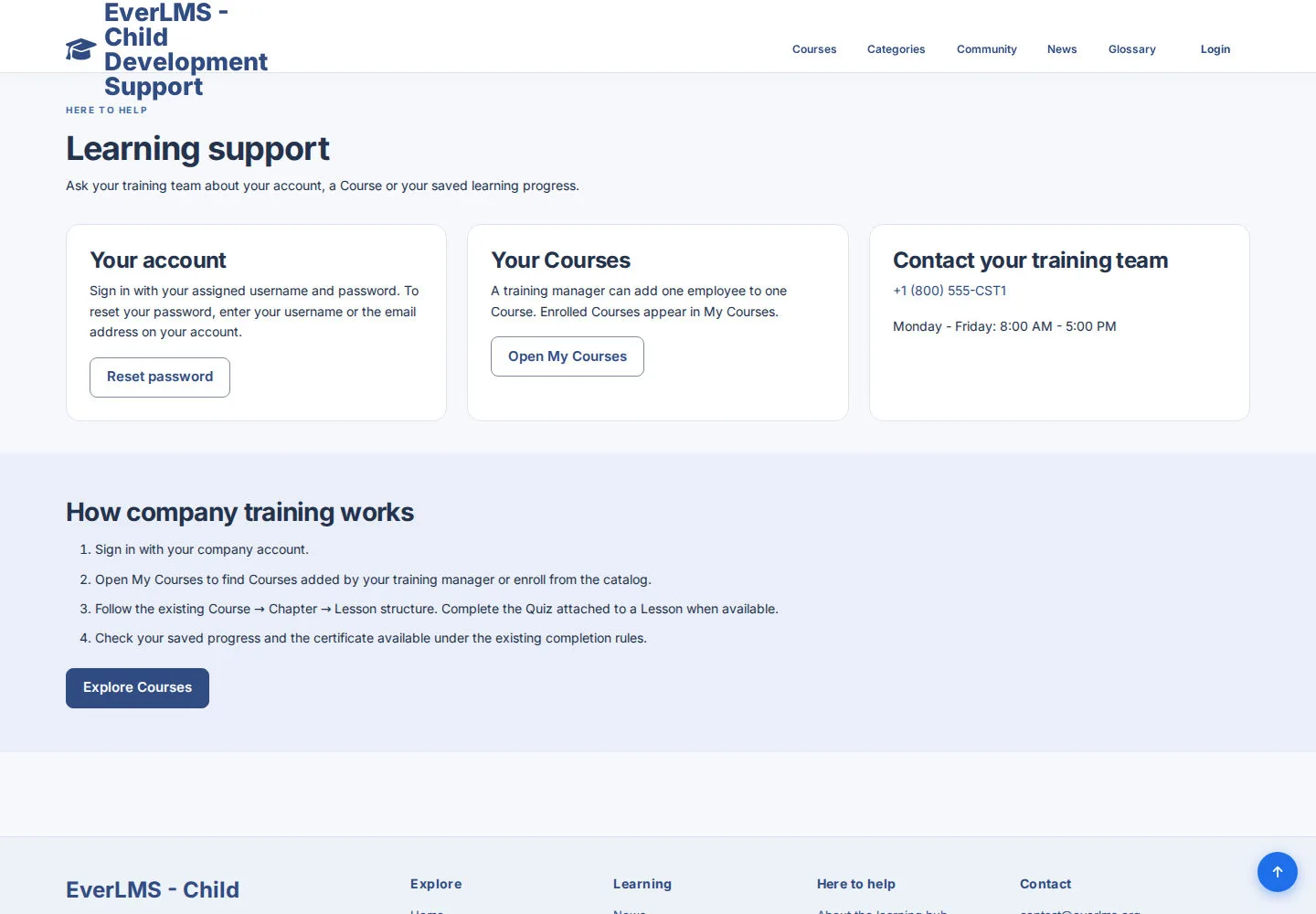Click the scroll-to-top arrow button
The image size is (1316, 914).
1278,872
